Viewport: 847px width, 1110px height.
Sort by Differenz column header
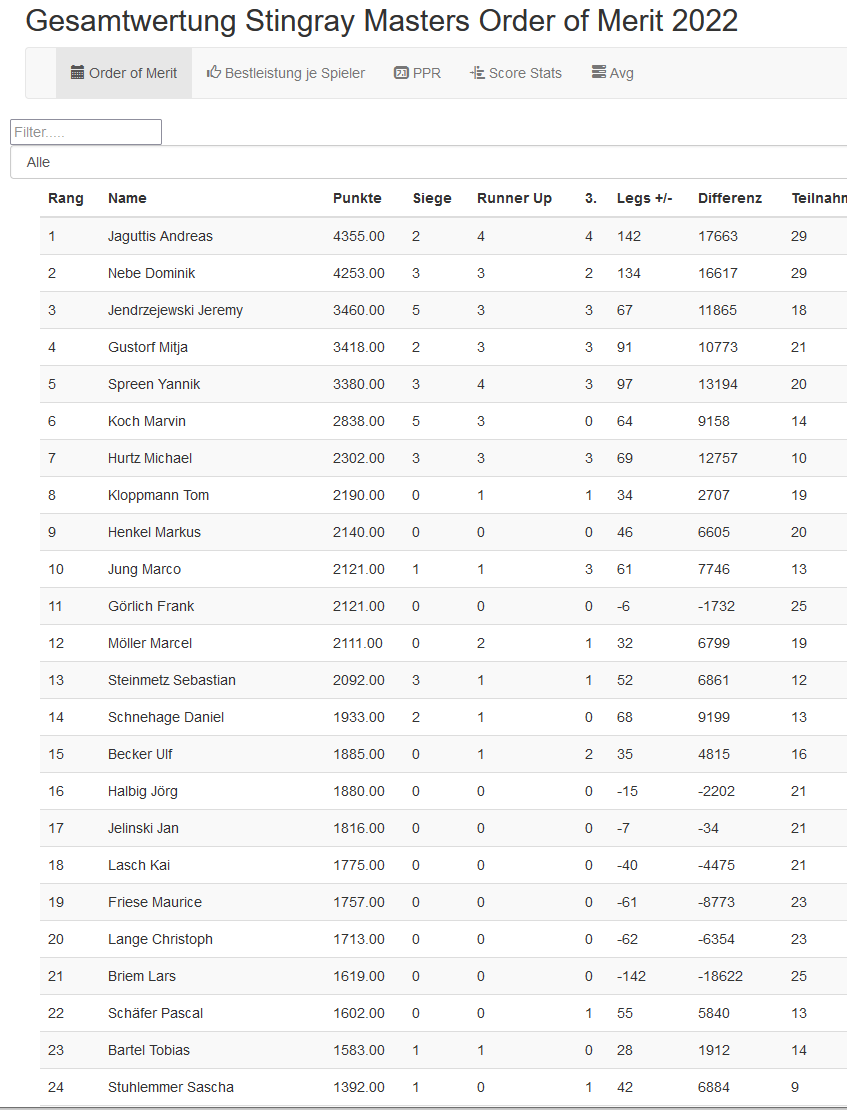coord(730,198)
